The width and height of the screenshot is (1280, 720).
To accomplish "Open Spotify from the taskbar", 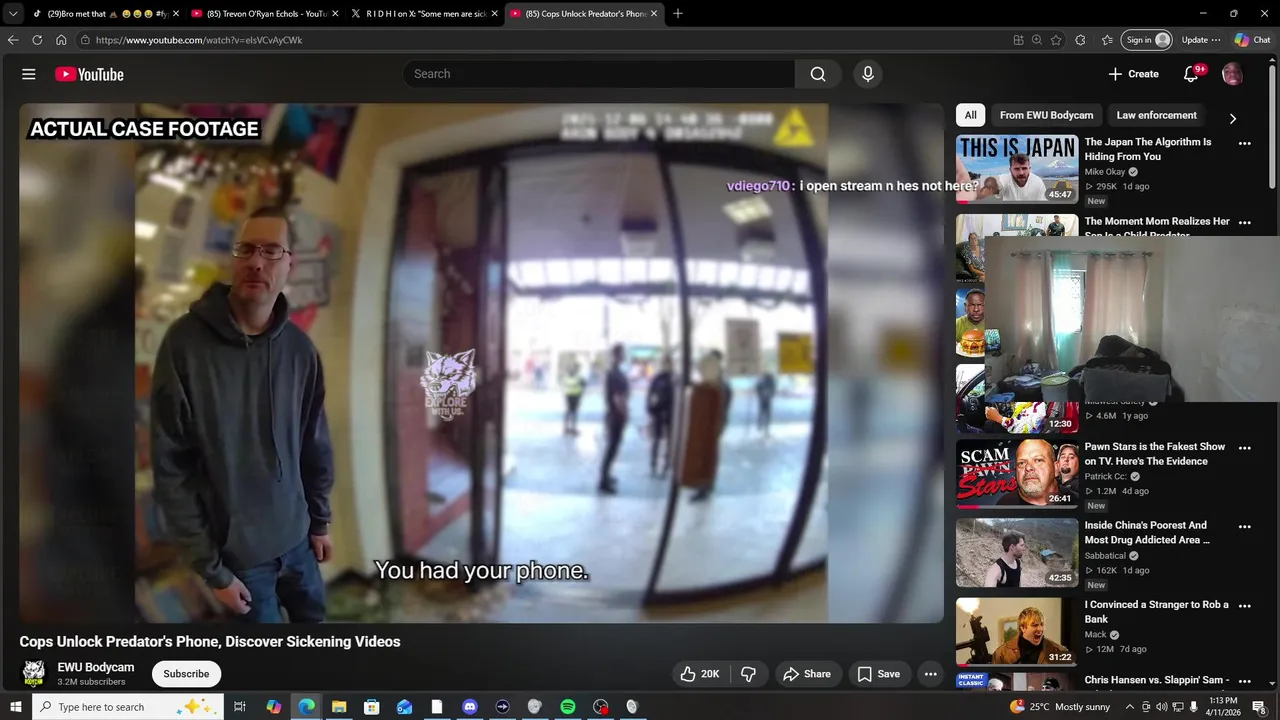I will point(567,707).
